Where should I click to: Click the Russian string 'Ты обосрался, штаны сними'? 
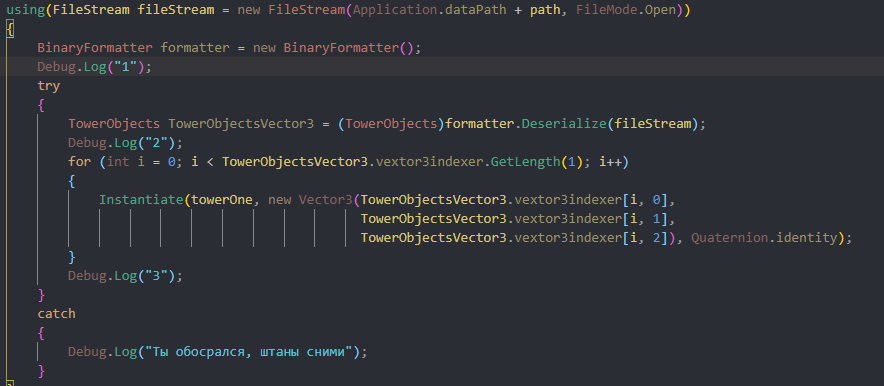click(249, 352)
